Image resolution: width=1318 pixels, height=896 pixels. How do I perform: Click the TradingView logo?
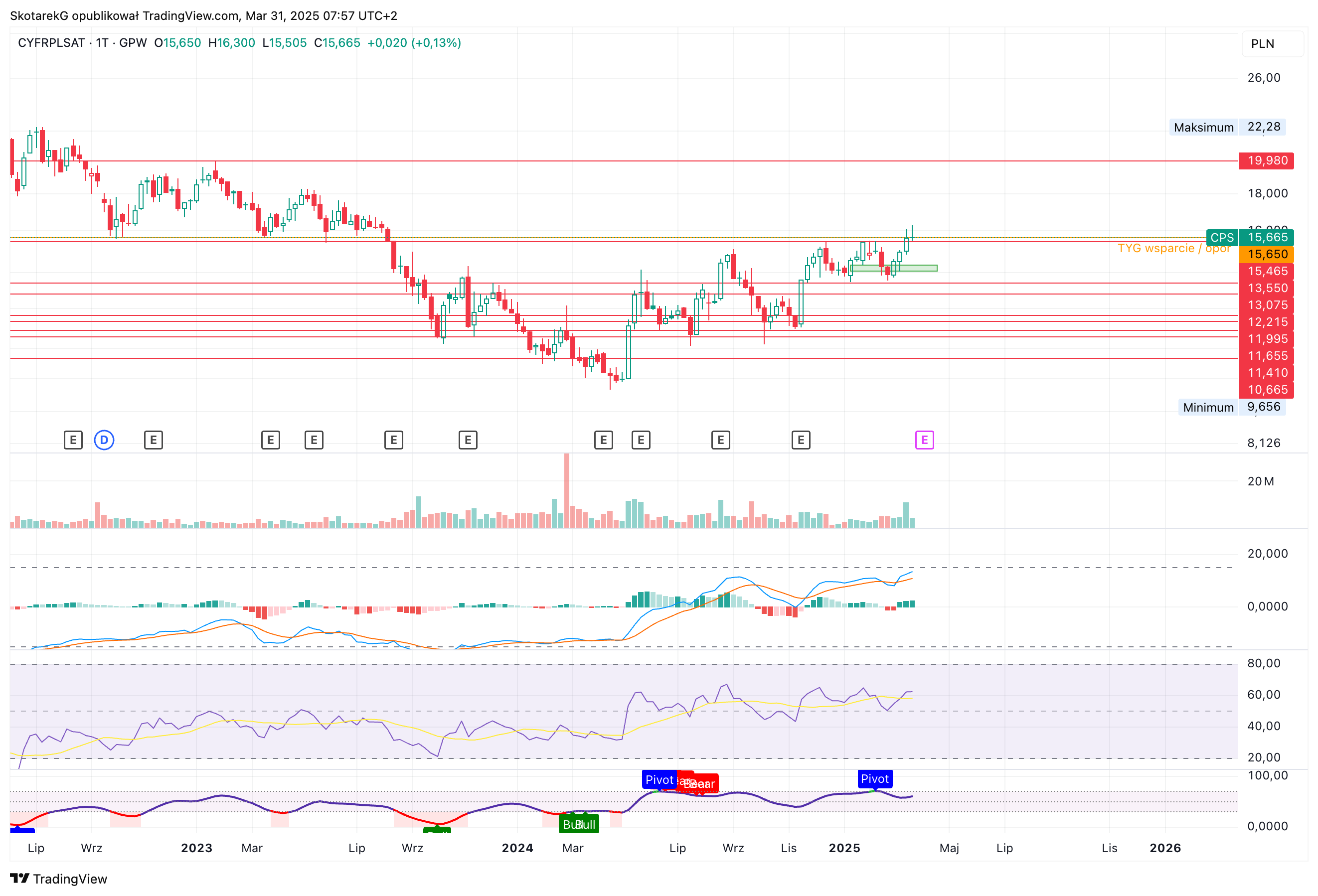coord(20,879)
